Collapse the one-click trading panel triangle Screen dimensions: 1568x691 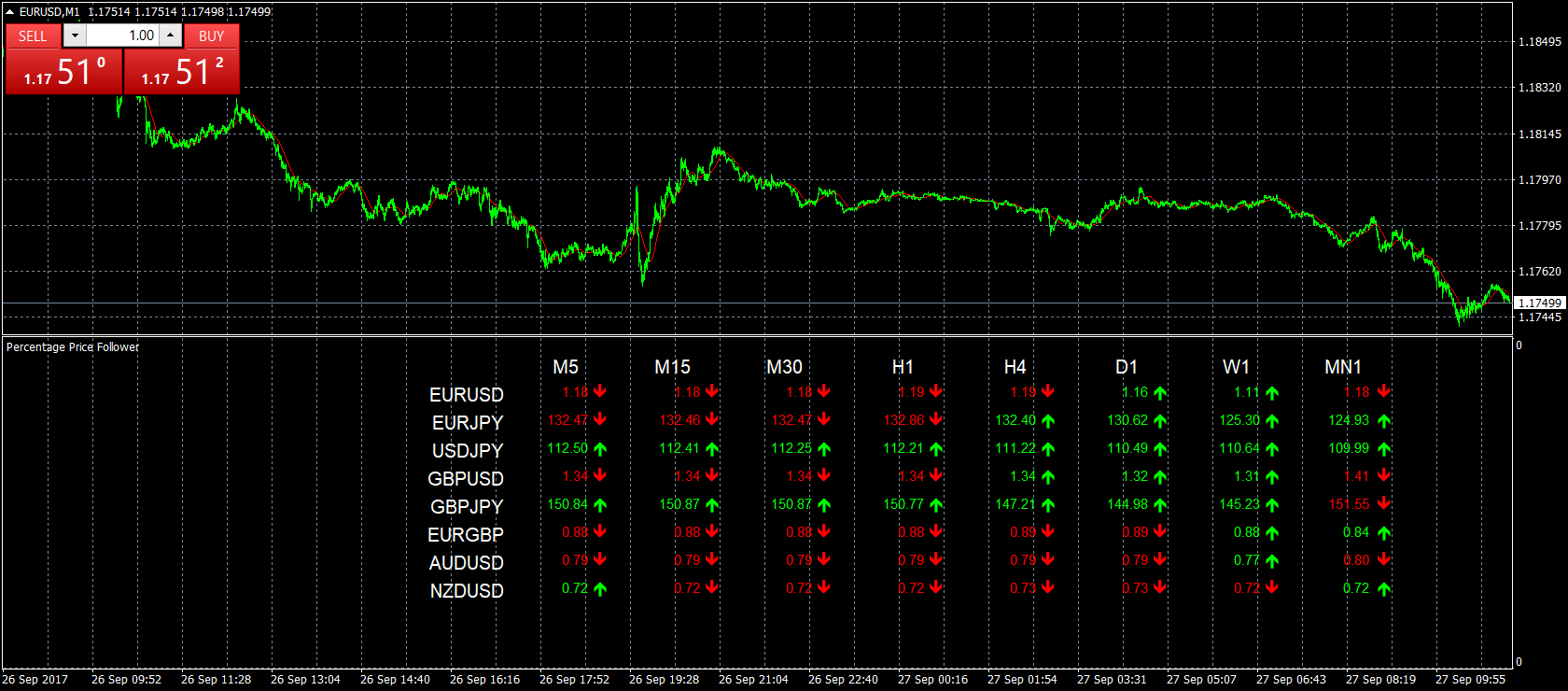click(x=10, y=11)
